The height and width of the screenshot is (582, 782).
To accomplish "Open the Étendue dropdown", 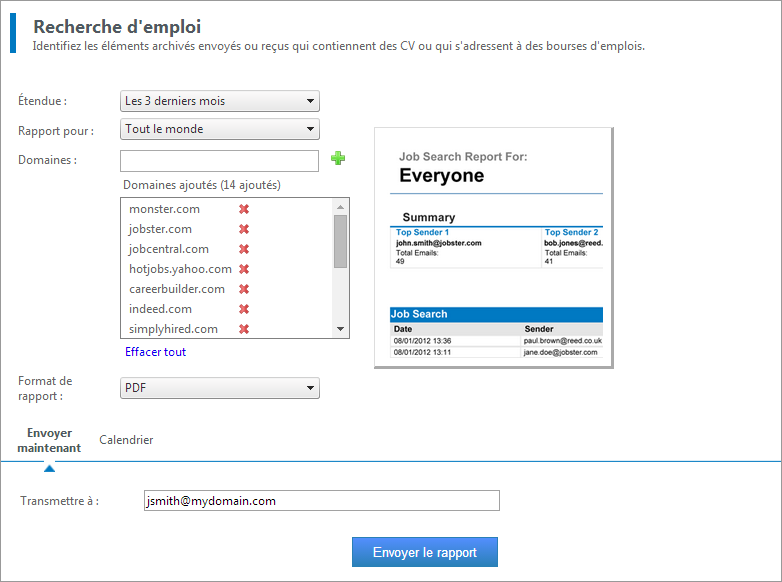I will (x=219, y=101).
